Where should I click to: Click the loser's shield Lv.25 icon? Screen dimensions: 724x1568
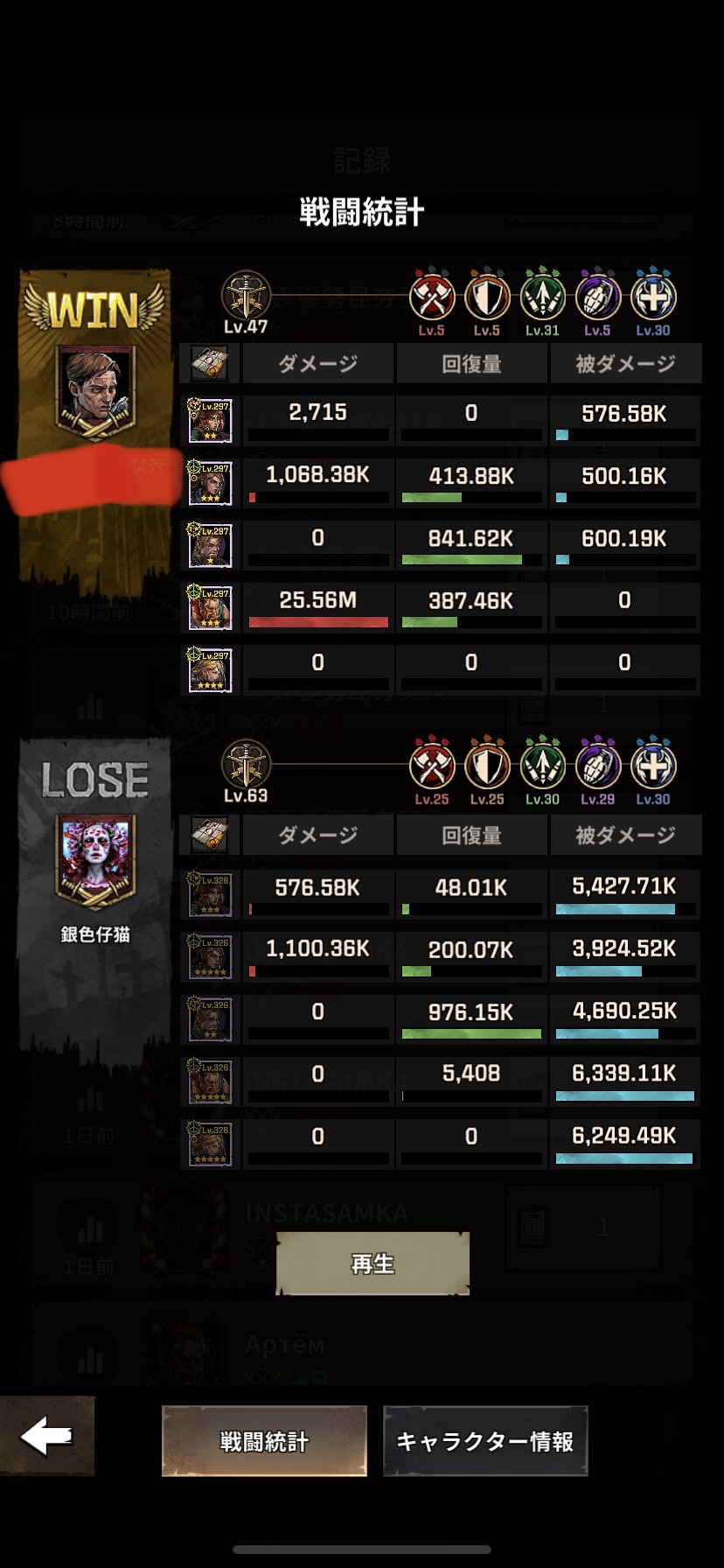click(x=487, y=766)
